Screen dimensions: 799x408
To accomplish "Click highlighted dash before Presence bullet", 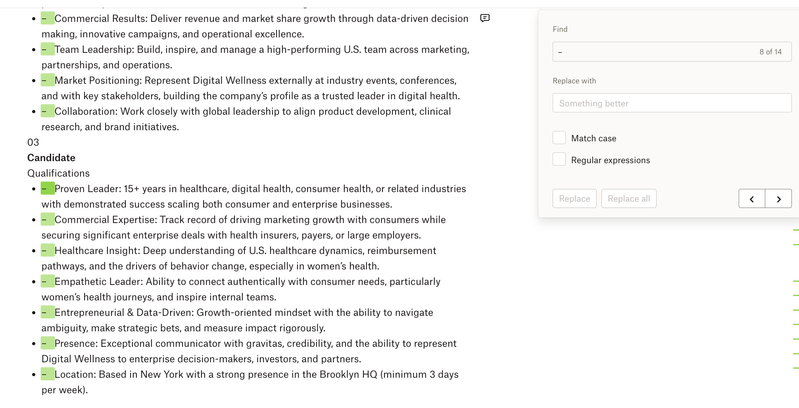I will tap(47, 343).
